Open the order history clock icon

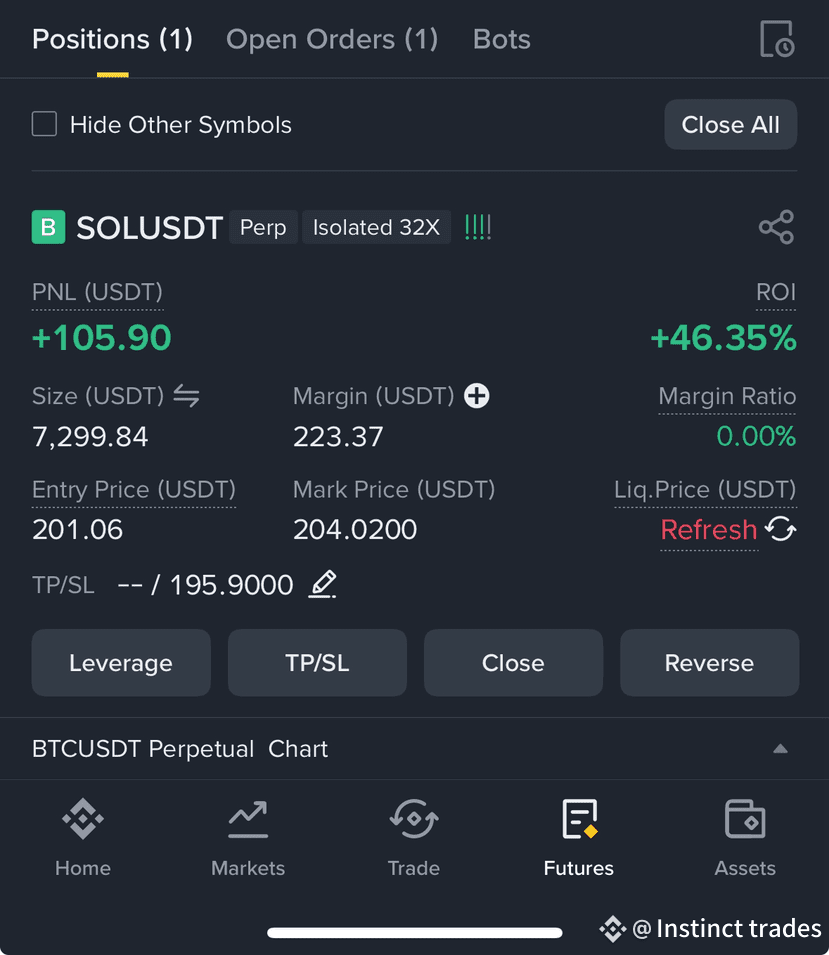[777, 39]
